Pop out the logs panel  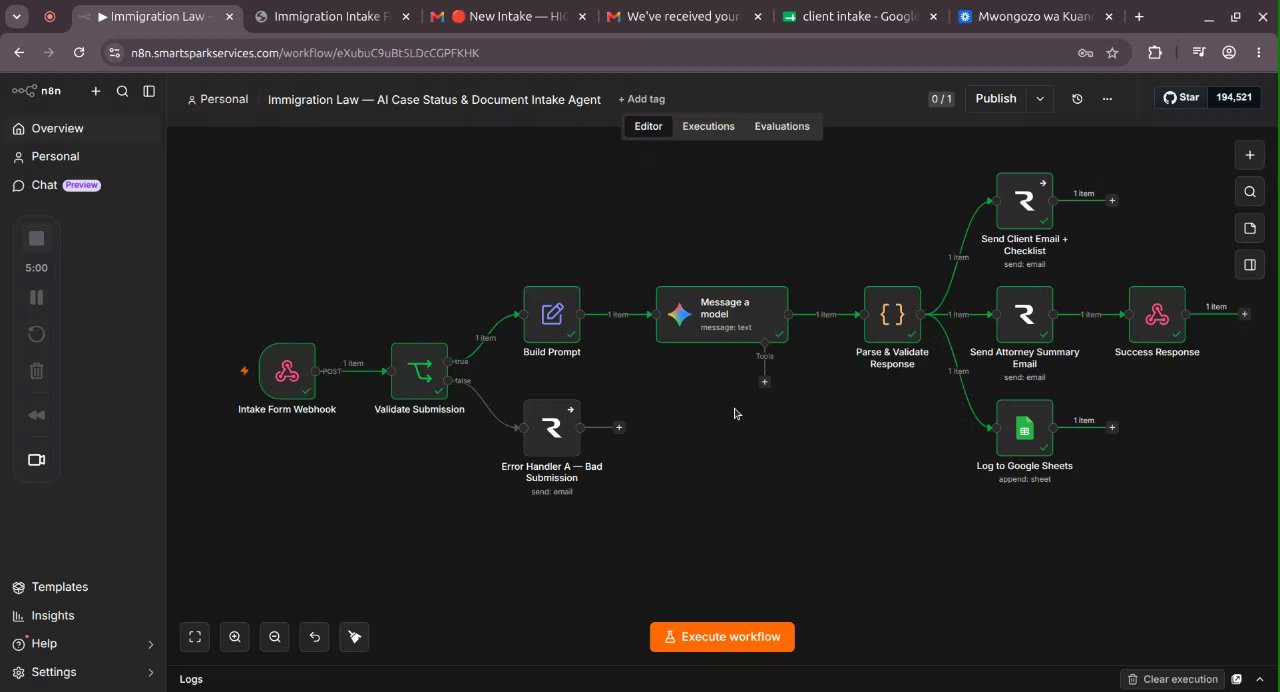[1237, 679]
